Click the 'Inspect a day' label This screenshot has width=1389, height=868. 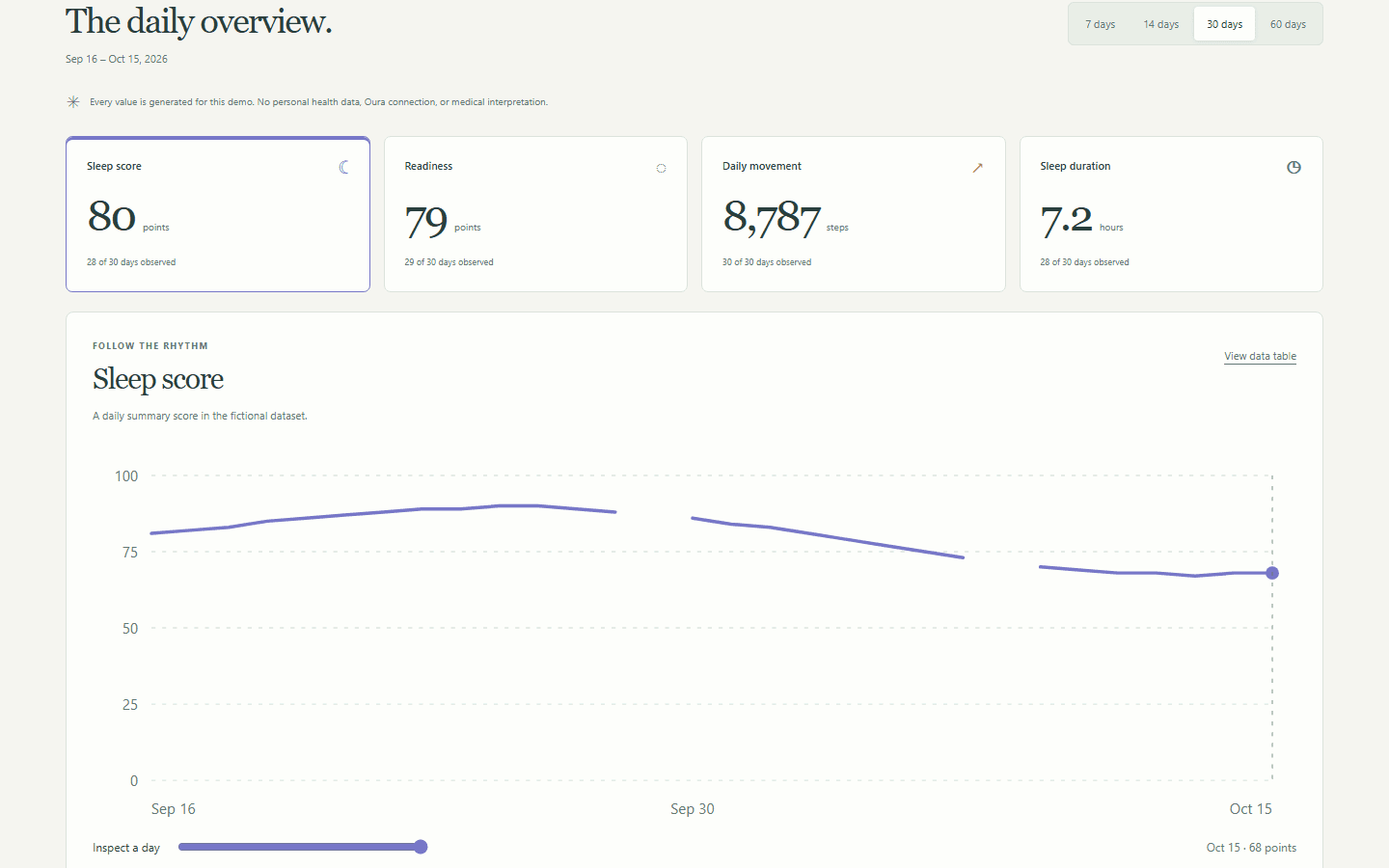tap(126, 848)
